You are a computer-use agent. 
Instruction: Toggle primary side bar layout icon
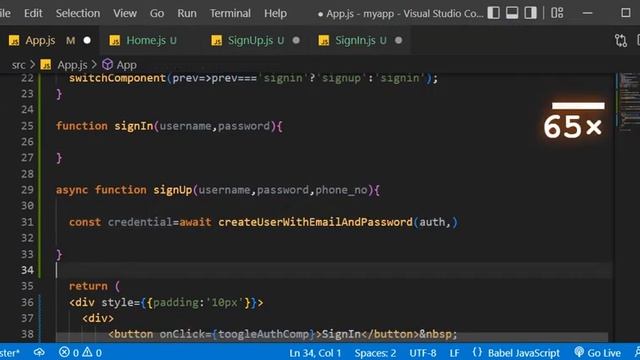click(x=493, y=13)
